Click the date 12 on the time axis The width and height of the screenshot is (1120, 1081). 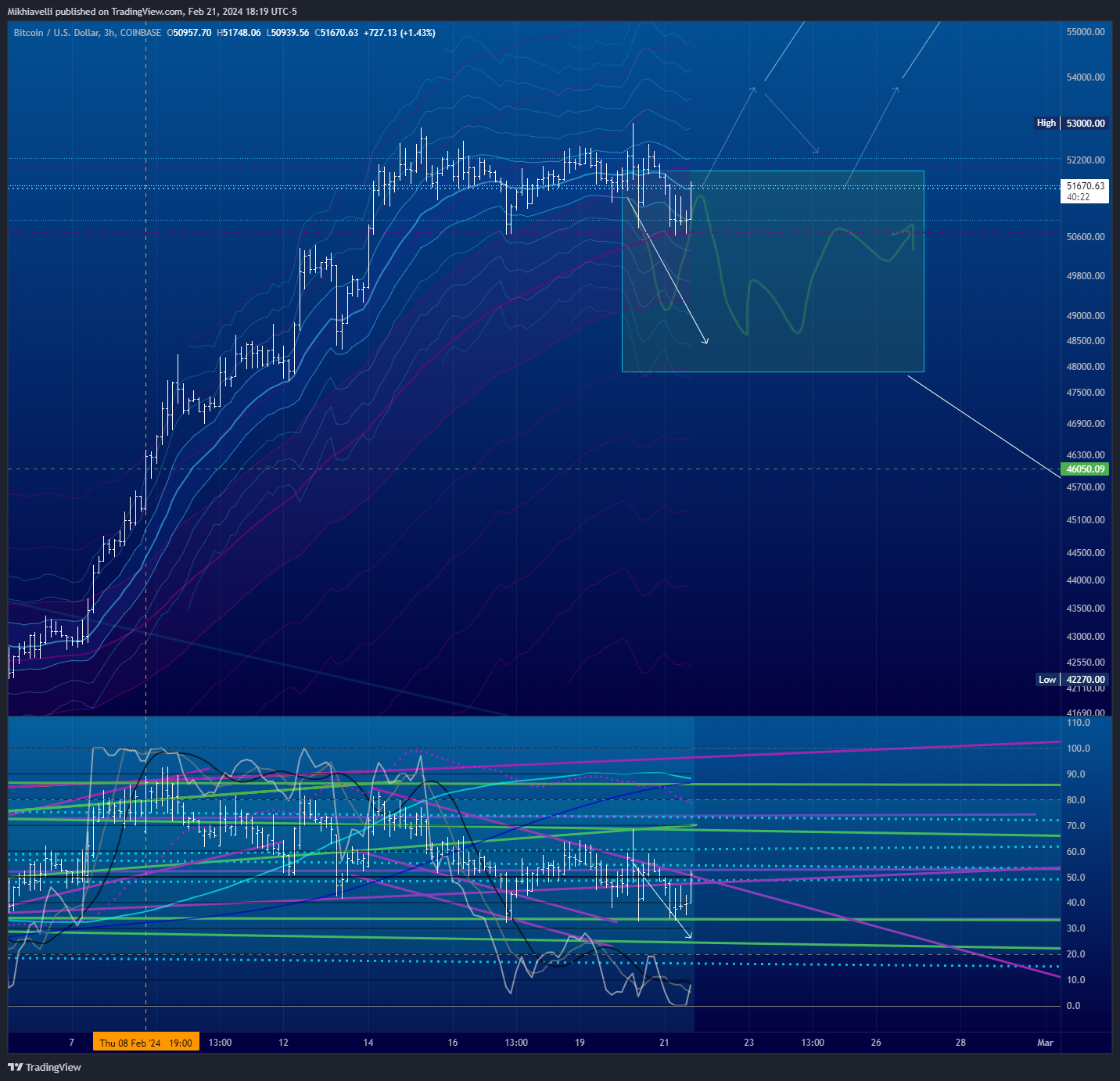pos(283,1043)
